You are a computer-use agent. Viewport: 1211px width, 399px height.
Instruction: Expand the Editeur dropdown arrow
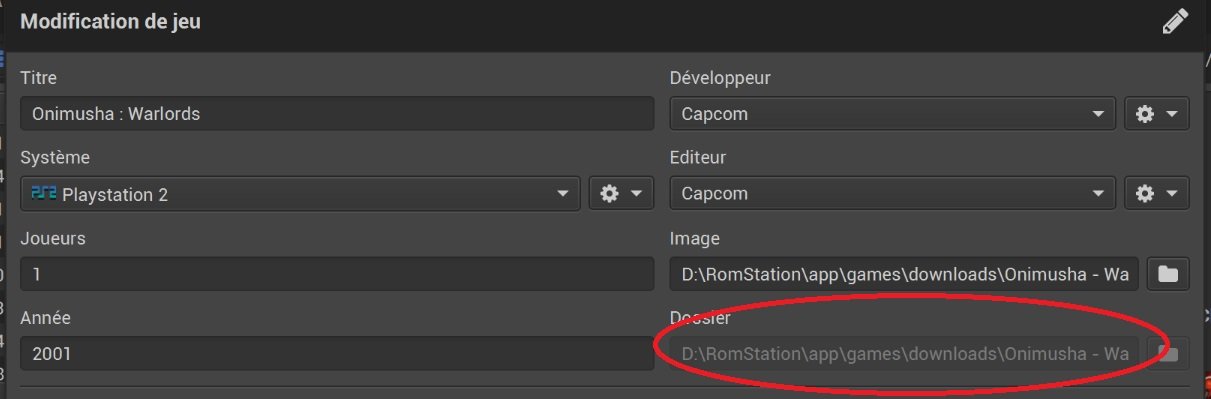(1098, 193)
